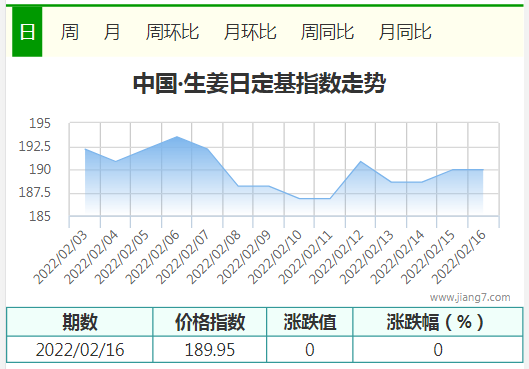Click the 192.5 y-axis value

35,146
